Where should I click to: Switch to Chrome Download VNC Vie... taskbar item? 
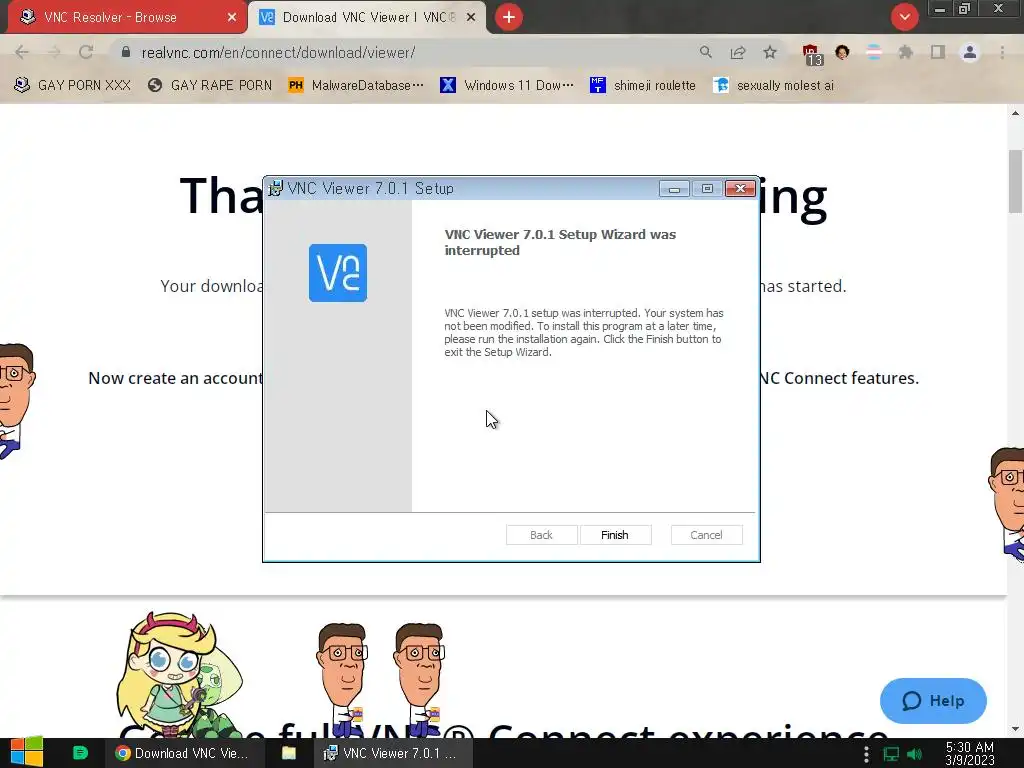pyautogui.click(x=185, y=753)
